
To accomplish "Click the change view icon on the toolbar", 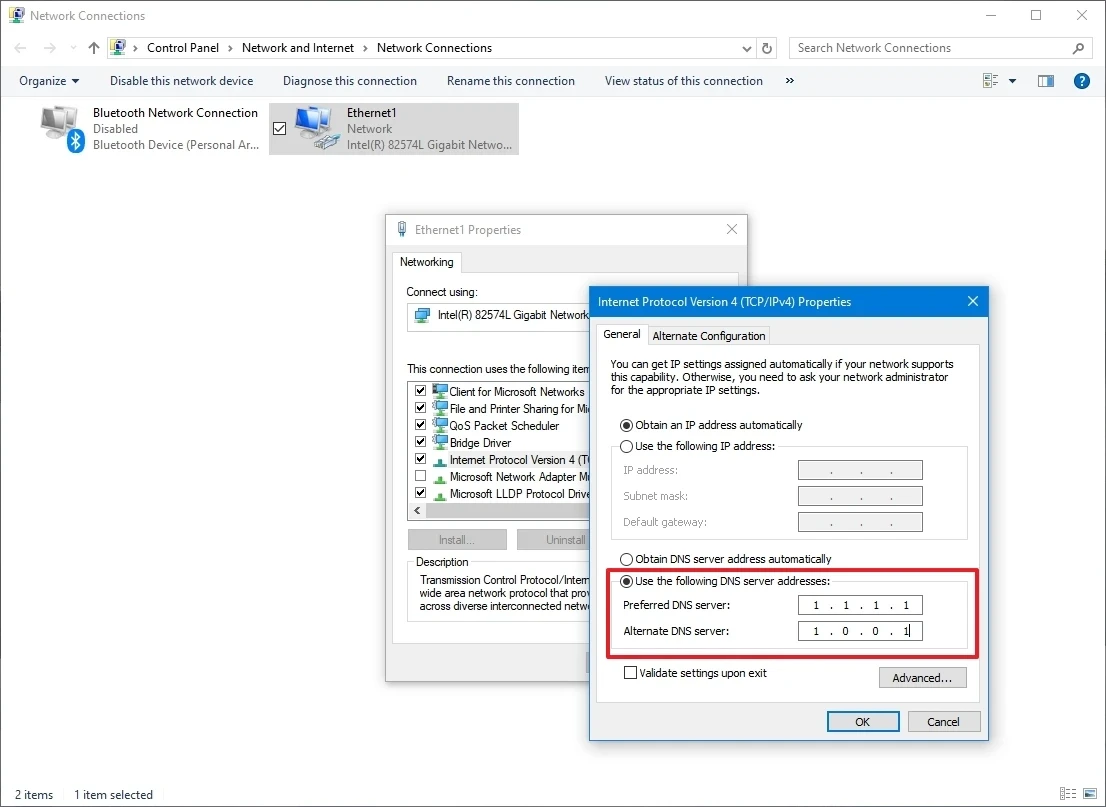I will tap(991, 81).
